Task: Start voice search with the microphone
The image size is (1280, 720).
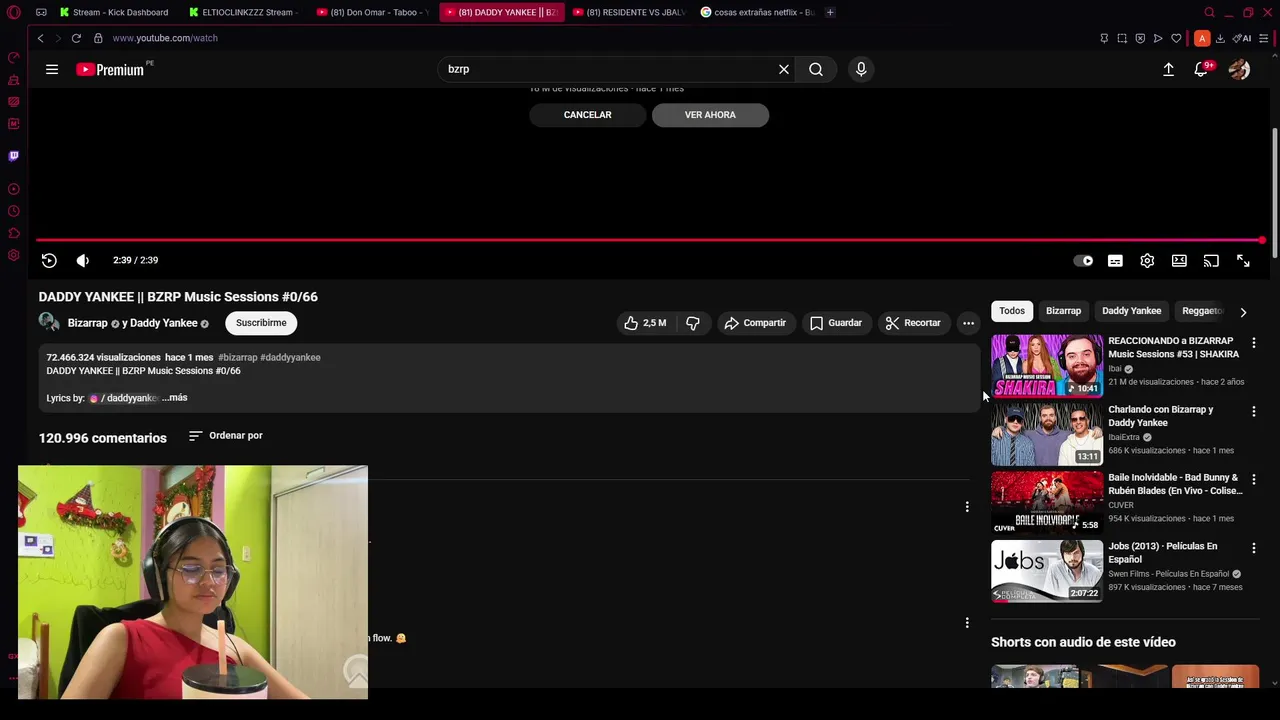Action: [861, 69]
